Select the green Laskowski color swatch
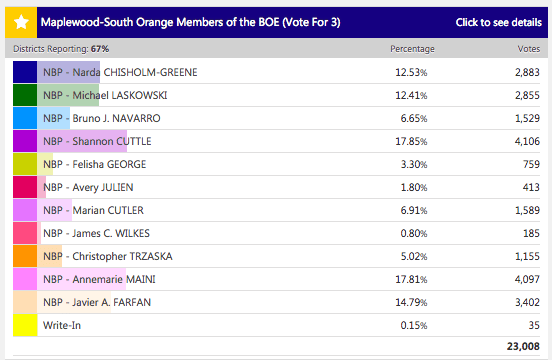Screen dimensions: 552x360 [25, 95]
